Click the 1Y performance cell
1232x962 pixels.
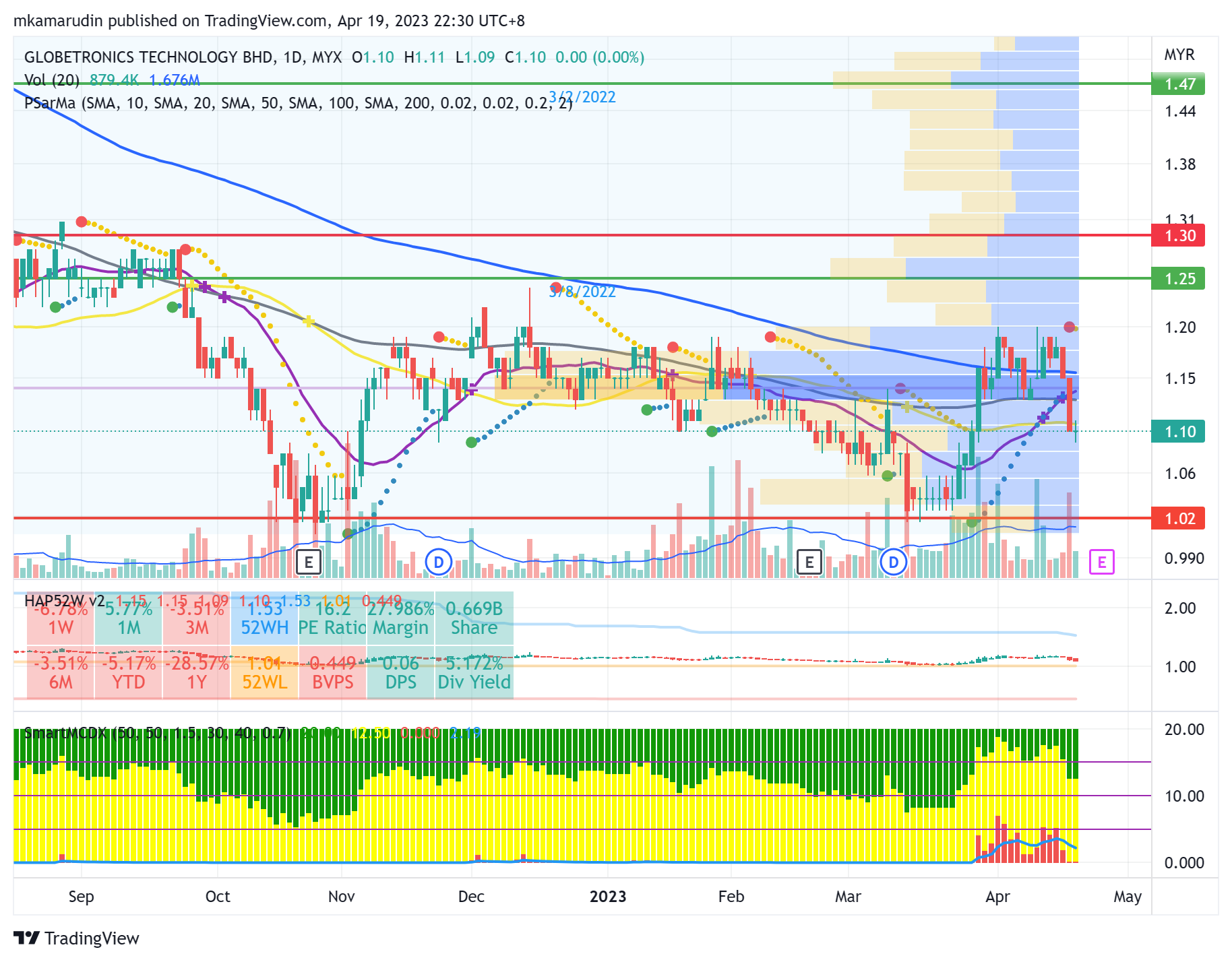[x=197, y=673]
